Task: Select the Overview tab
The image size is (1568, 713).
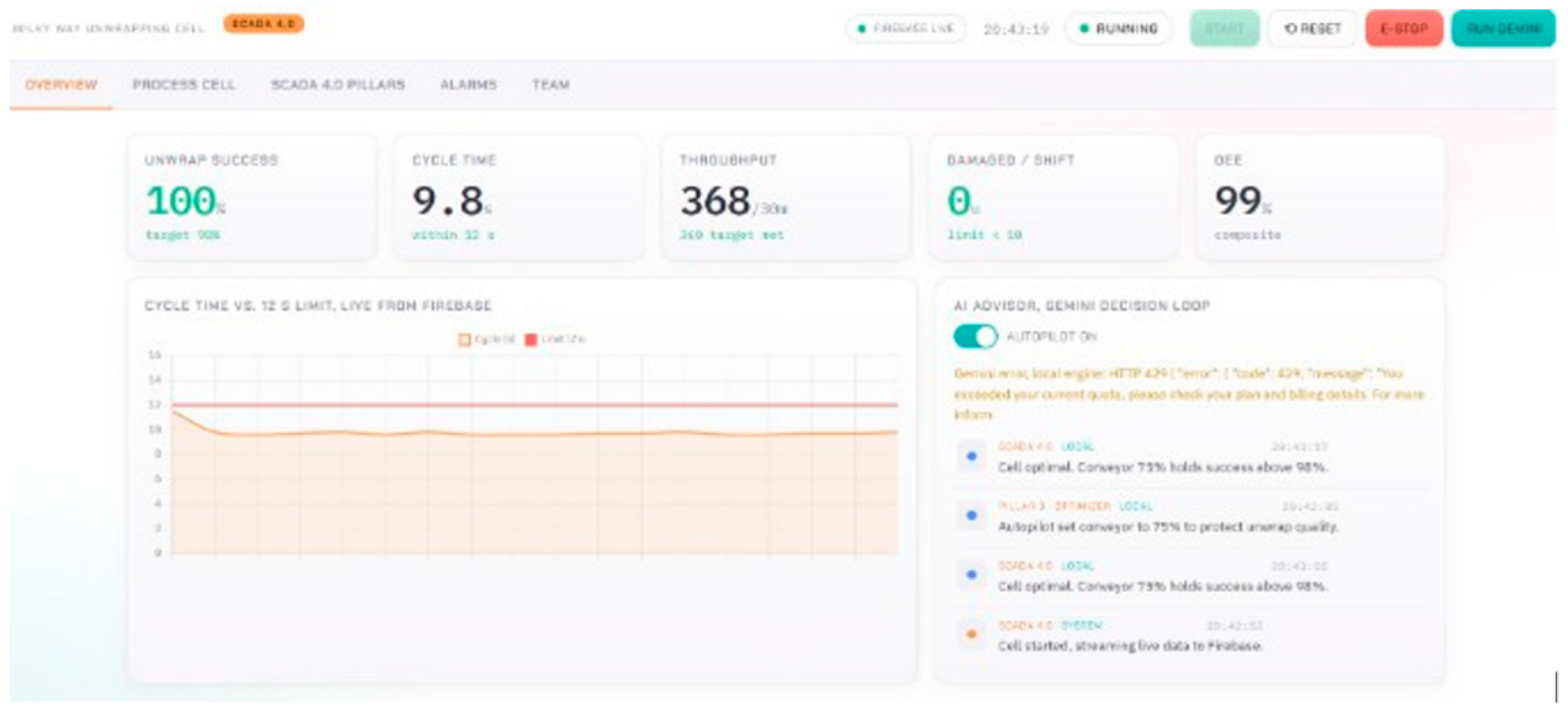Action: point(61,84)
